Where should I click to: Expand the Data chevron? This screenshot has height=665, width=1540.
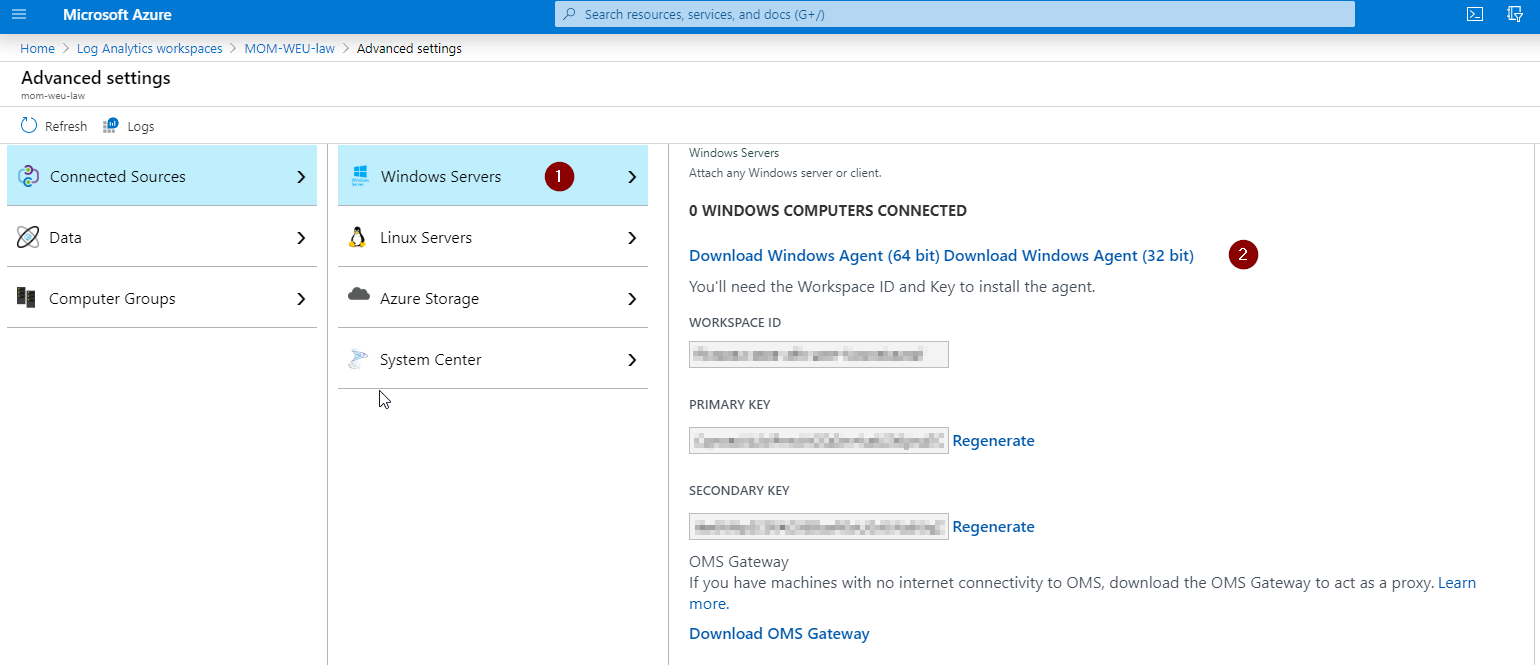[301, 238]
